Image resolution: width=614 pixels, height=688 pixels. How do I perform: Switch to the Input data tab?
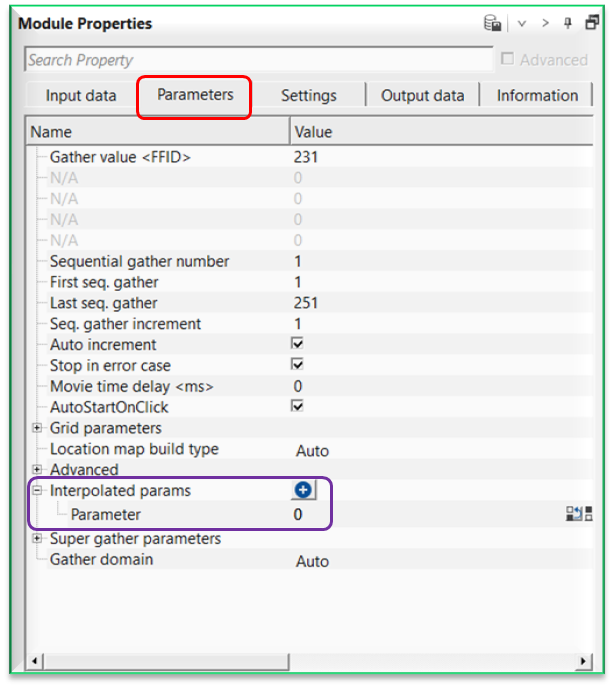(x=81, y=96)
